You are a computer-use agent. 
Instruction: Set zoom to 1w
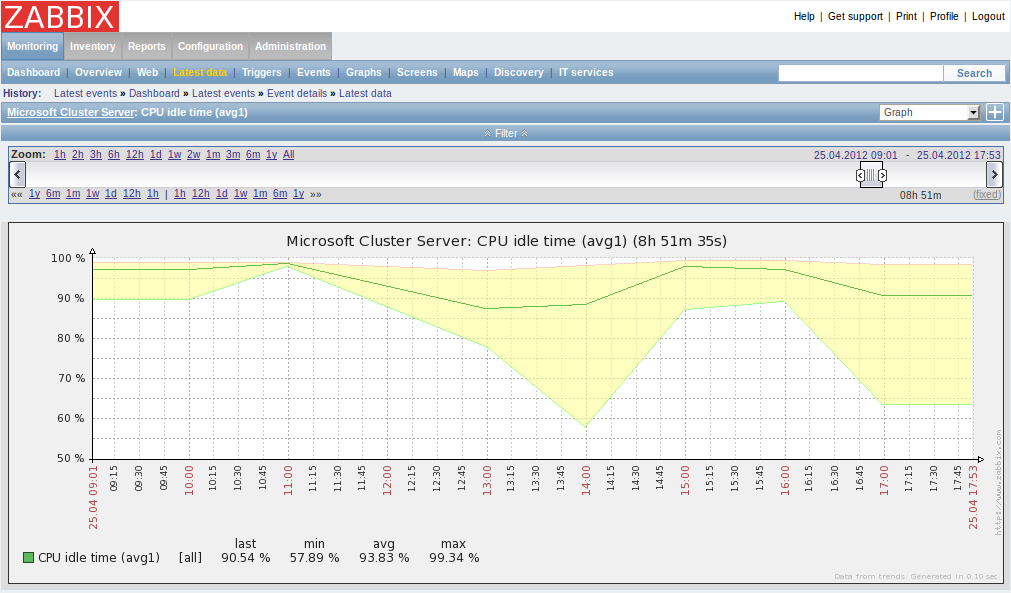[175, 155]
